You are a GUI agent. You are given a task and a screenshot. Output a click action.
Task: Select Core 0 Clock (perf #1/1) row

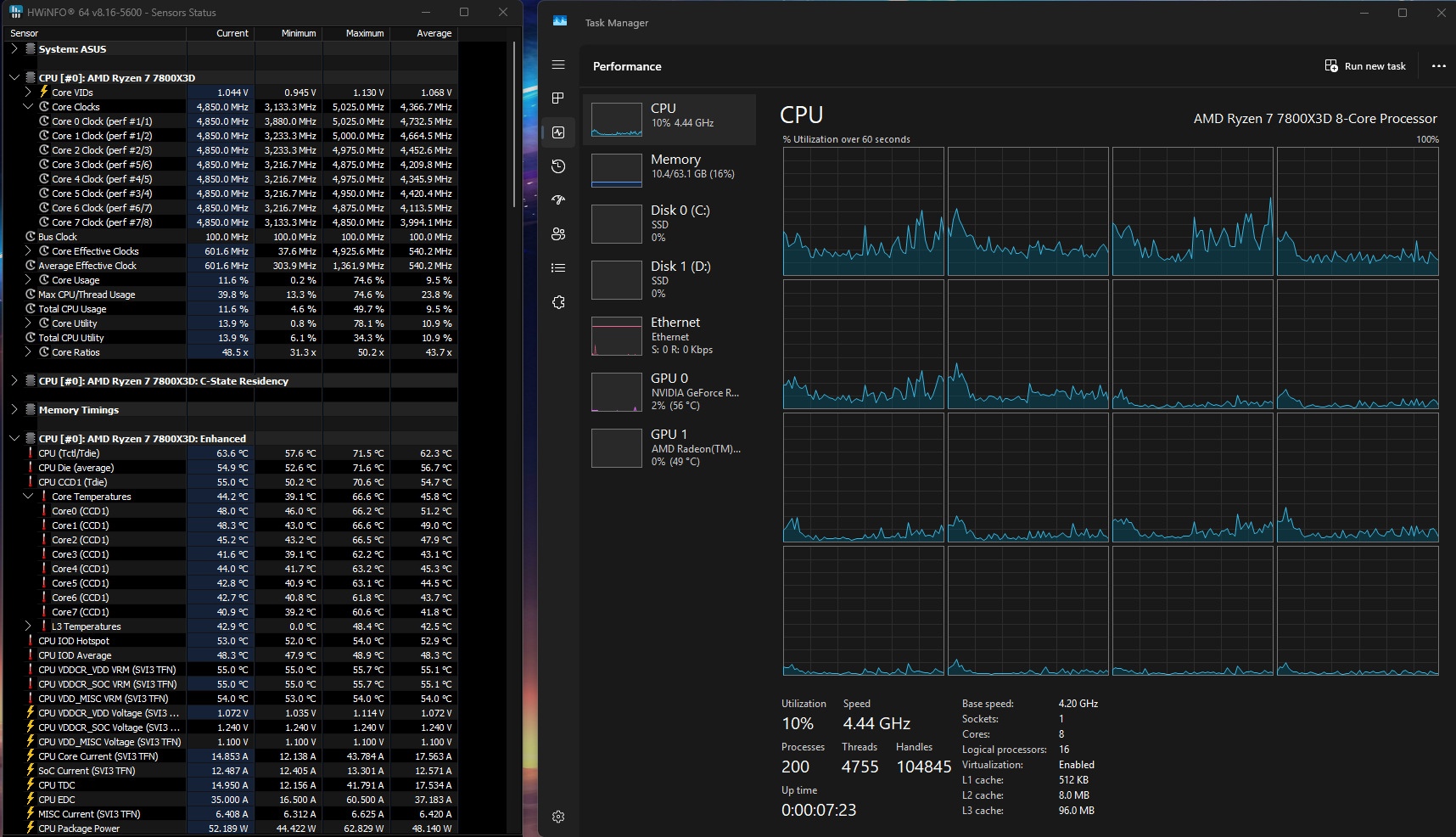232,121
